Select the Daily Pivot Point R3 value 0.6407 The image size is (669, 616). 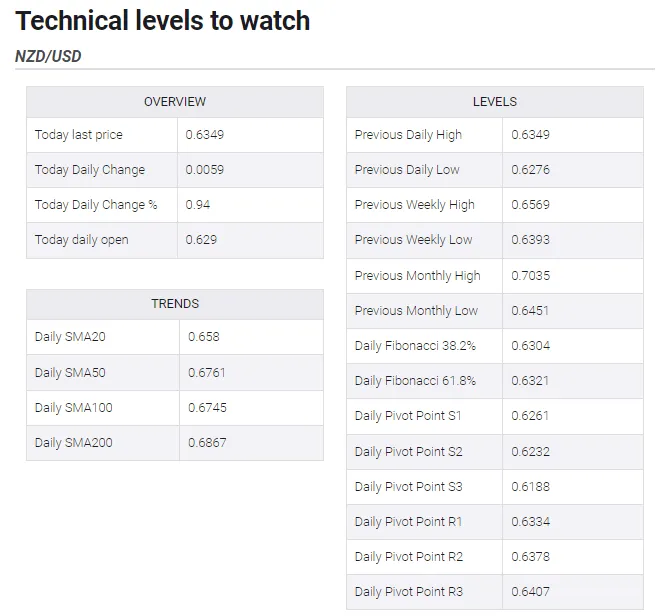pos(531,592)
